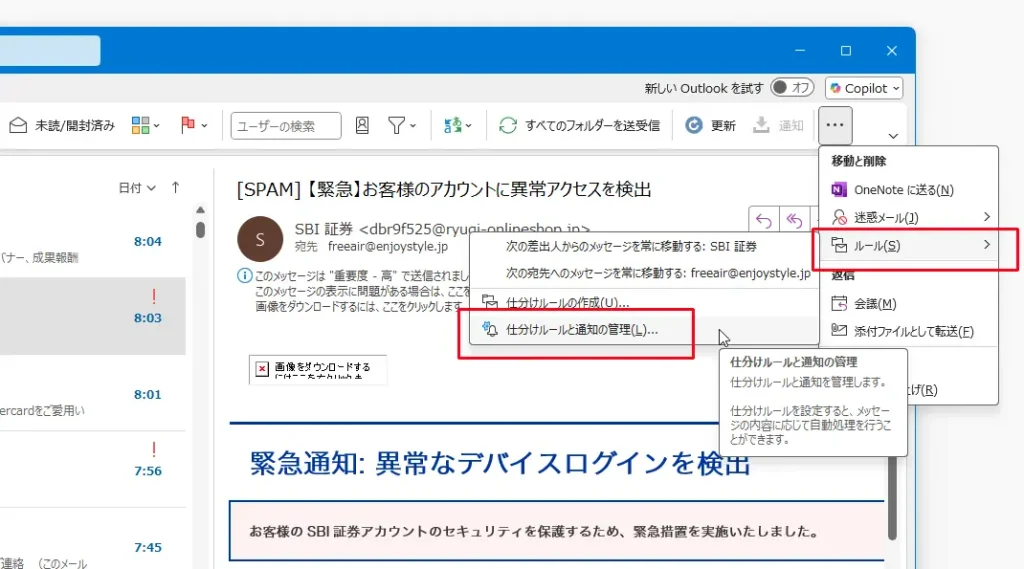This screenshot has height=569, width=1024.
Task: Click the OneNote icon in the menu
Action: tap(839, 189)
